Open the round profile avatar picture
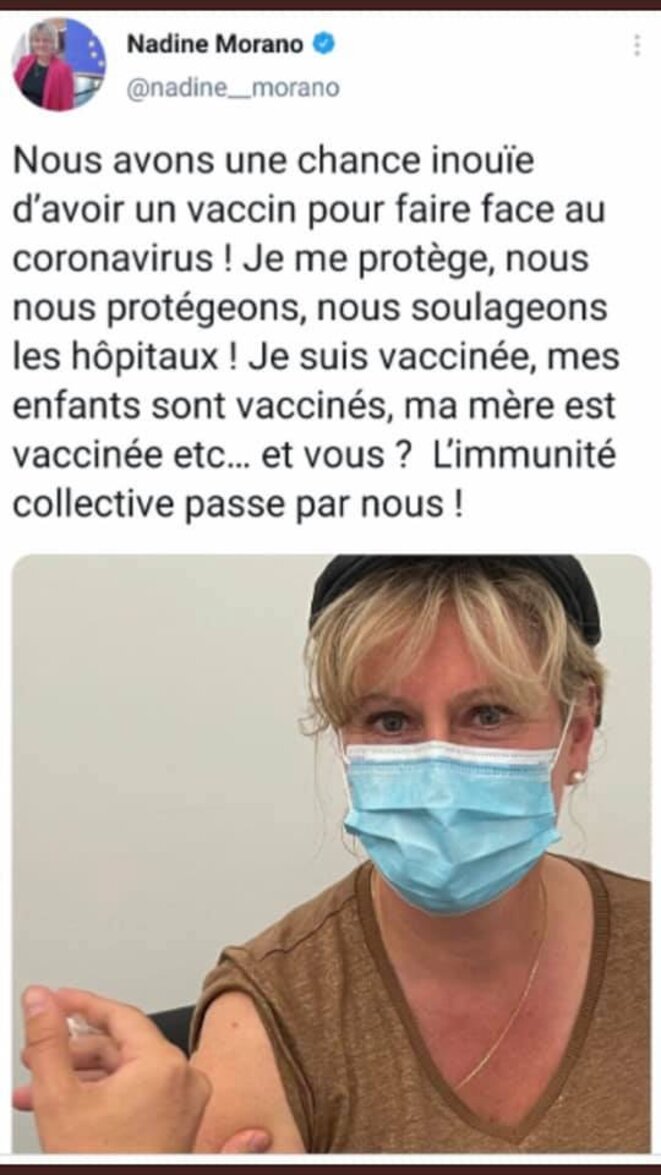Viewport: 661px width, 1175px height. pos(59,64)
